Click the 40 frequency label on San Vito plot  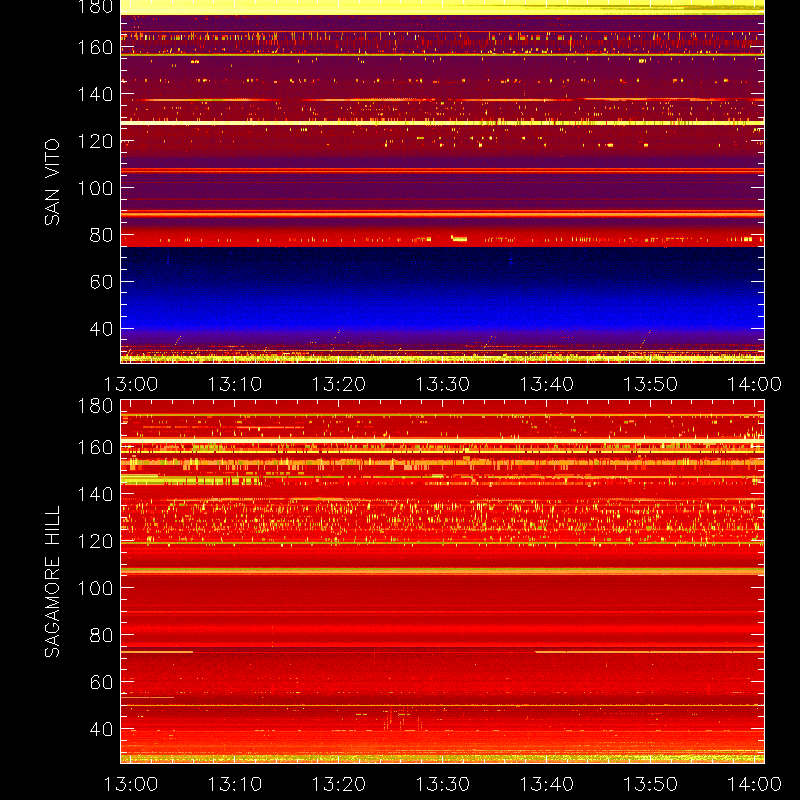click(102, 329)
